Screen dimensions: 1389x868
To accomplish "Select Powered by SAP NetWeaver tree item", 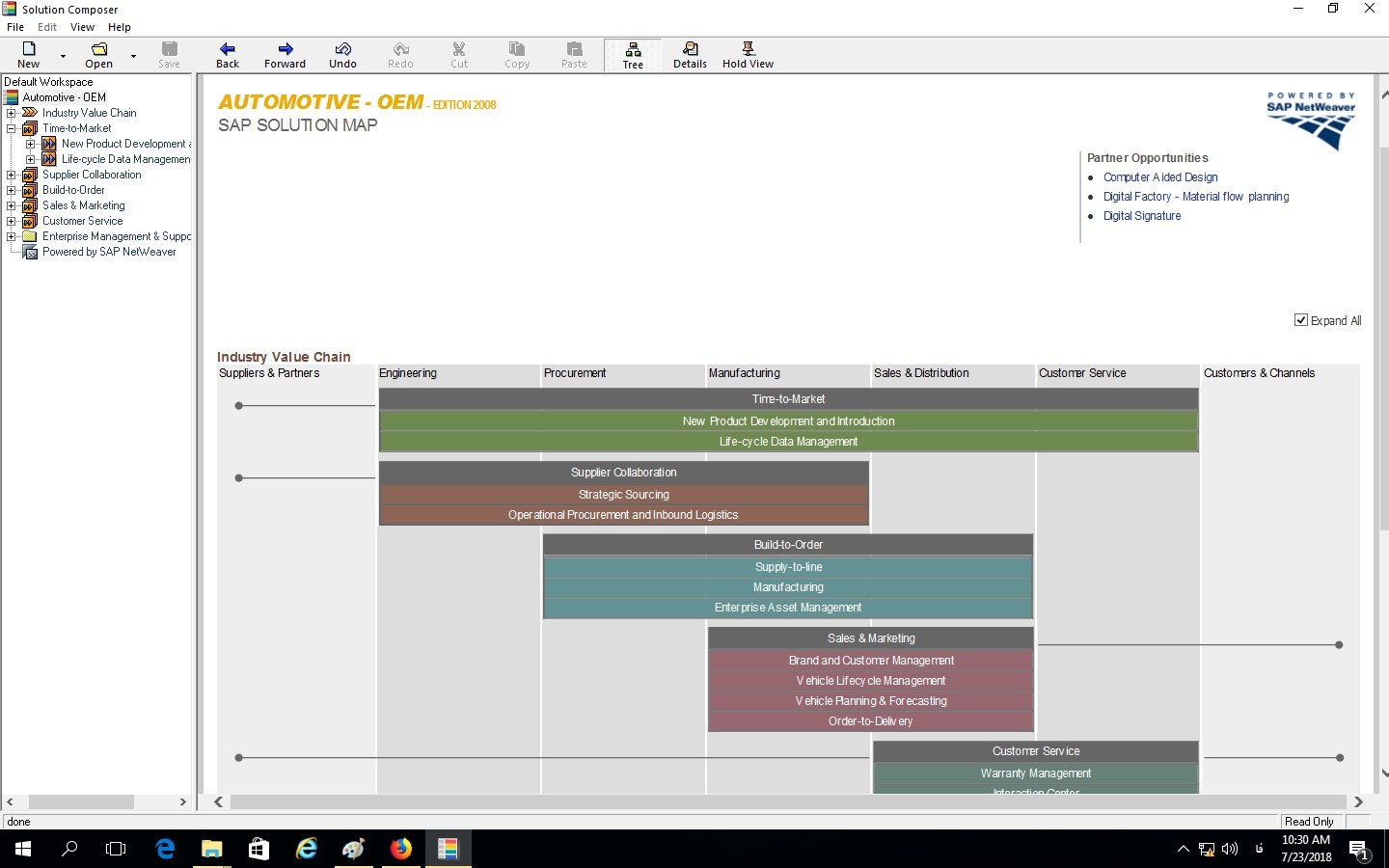I will 109,252.
